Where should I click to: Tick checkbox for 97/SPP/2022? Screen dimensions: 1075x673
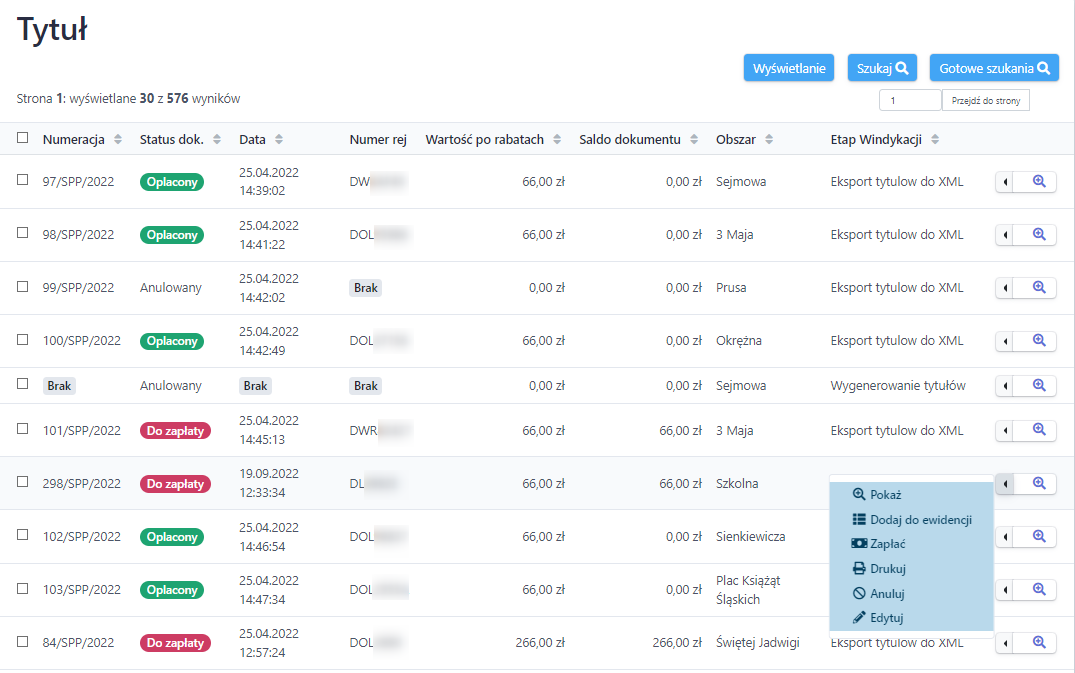[23, 180]
